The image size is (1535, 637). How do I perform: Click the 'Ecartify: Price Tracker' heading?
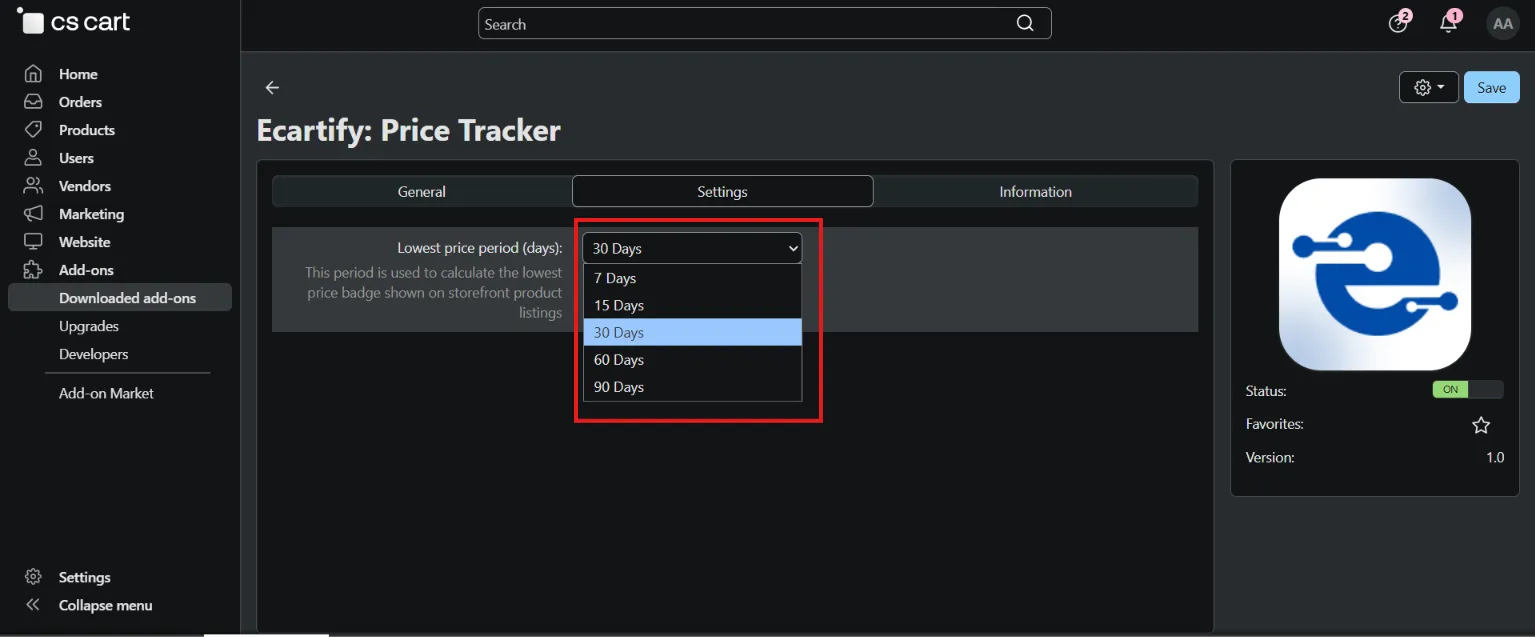(x=409, y=130)
